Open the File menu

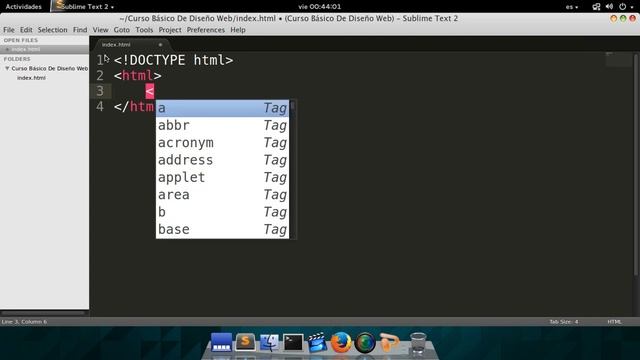tap(9, 30)
